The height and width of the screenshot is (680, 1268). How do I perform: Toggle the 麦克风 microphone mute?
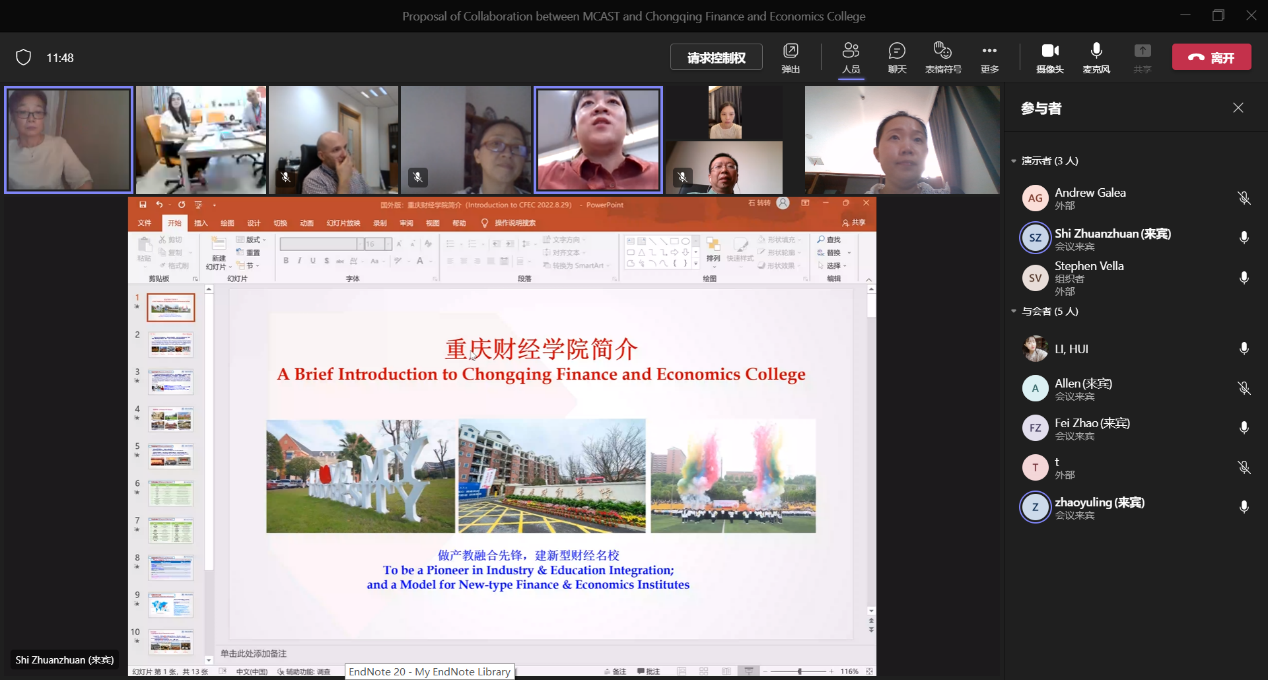1096,51
